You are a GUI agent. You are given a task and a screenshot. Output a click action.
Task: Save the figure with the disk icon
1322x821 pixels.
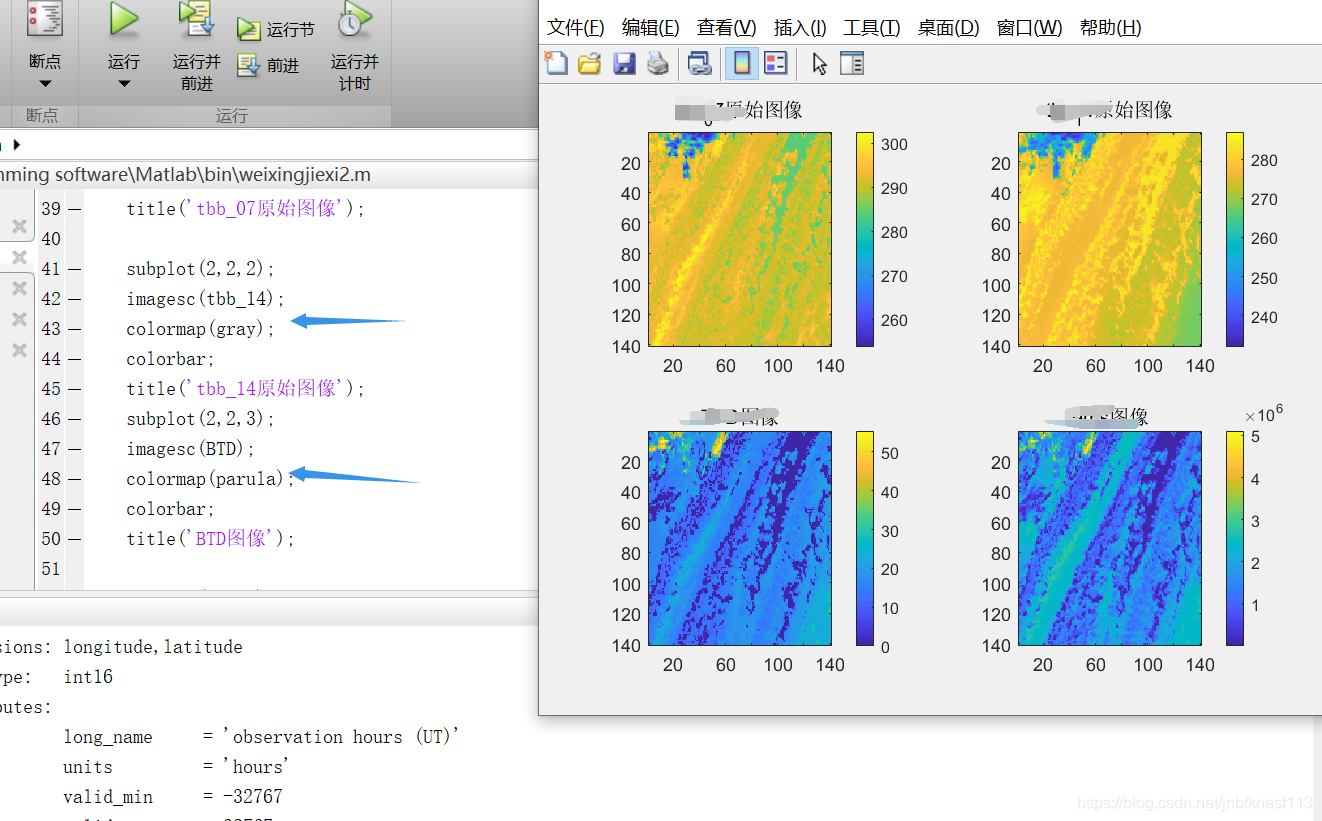pos(623,62)
